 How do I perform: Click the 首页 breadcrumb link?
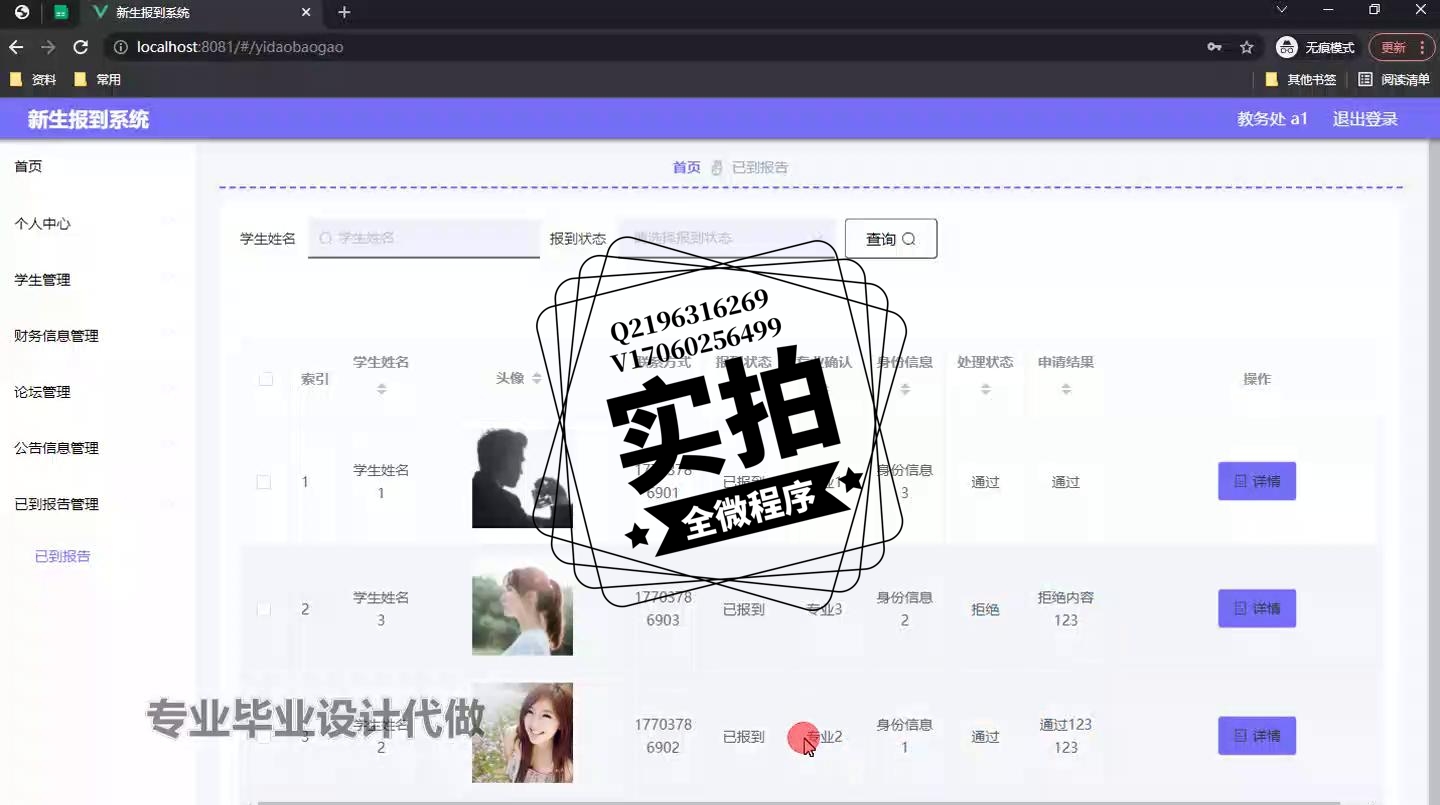[x=687, y=167]
